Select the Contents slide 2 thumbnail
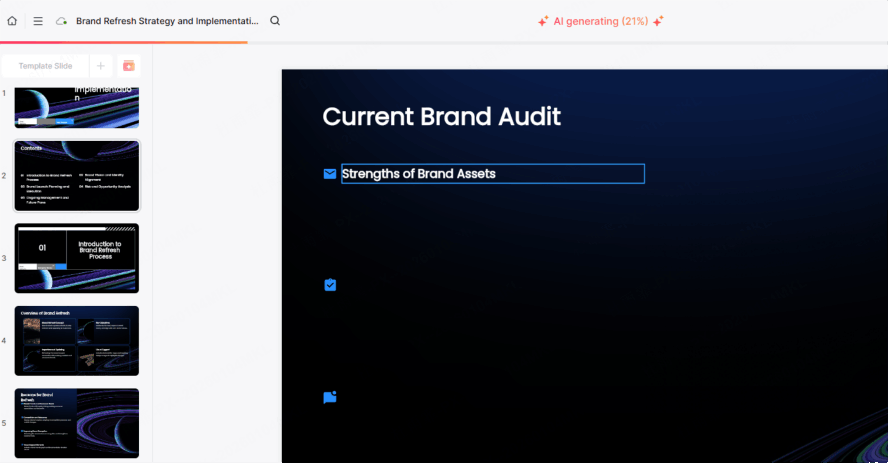 [x=77, y=175]
